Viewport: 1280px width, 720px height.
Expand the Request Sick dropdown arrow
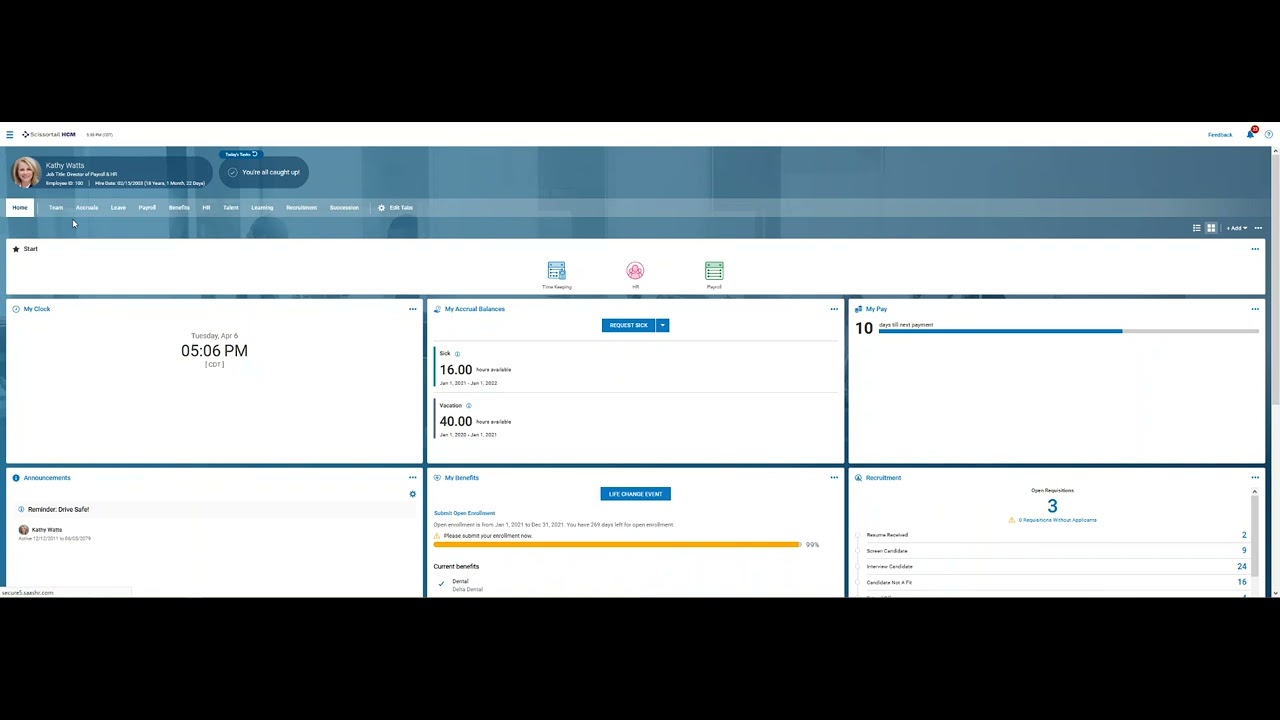pos(662,325)
